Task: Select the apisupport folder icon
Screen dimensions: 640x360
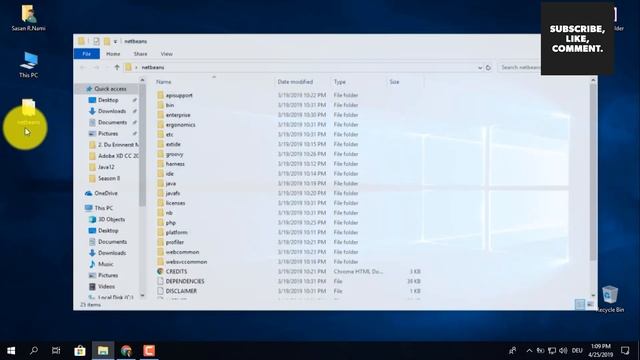Action: 160,95
